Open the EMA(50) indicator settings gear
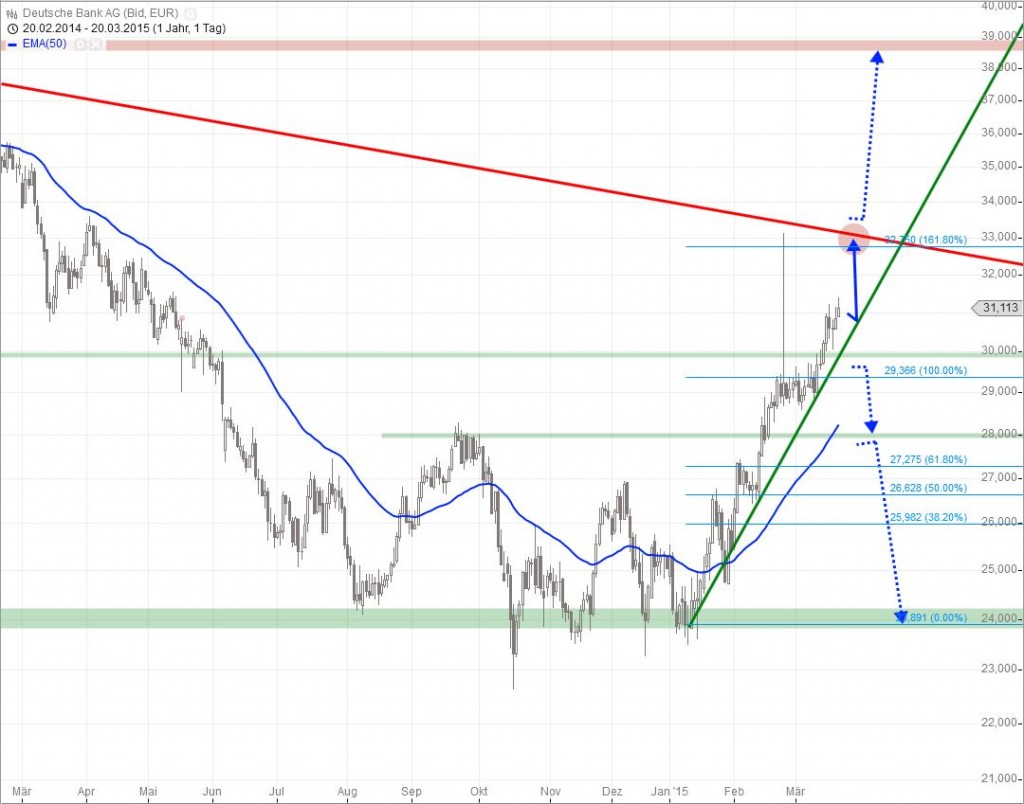Screen dimensions: 1024x804 [79, 46]
